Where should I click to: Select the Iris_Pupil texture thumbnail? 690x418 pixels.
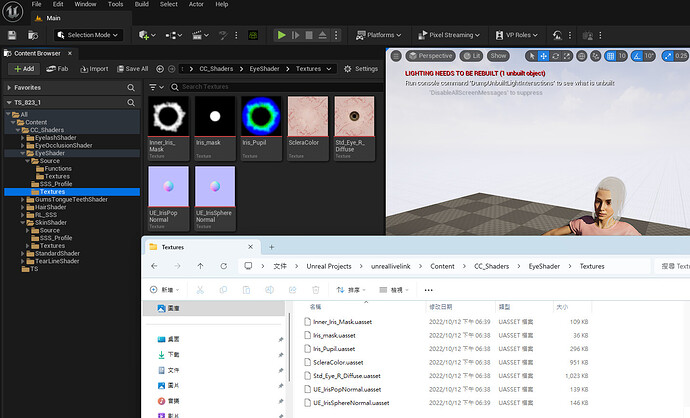pyautogui.click(x=261, y=116)
